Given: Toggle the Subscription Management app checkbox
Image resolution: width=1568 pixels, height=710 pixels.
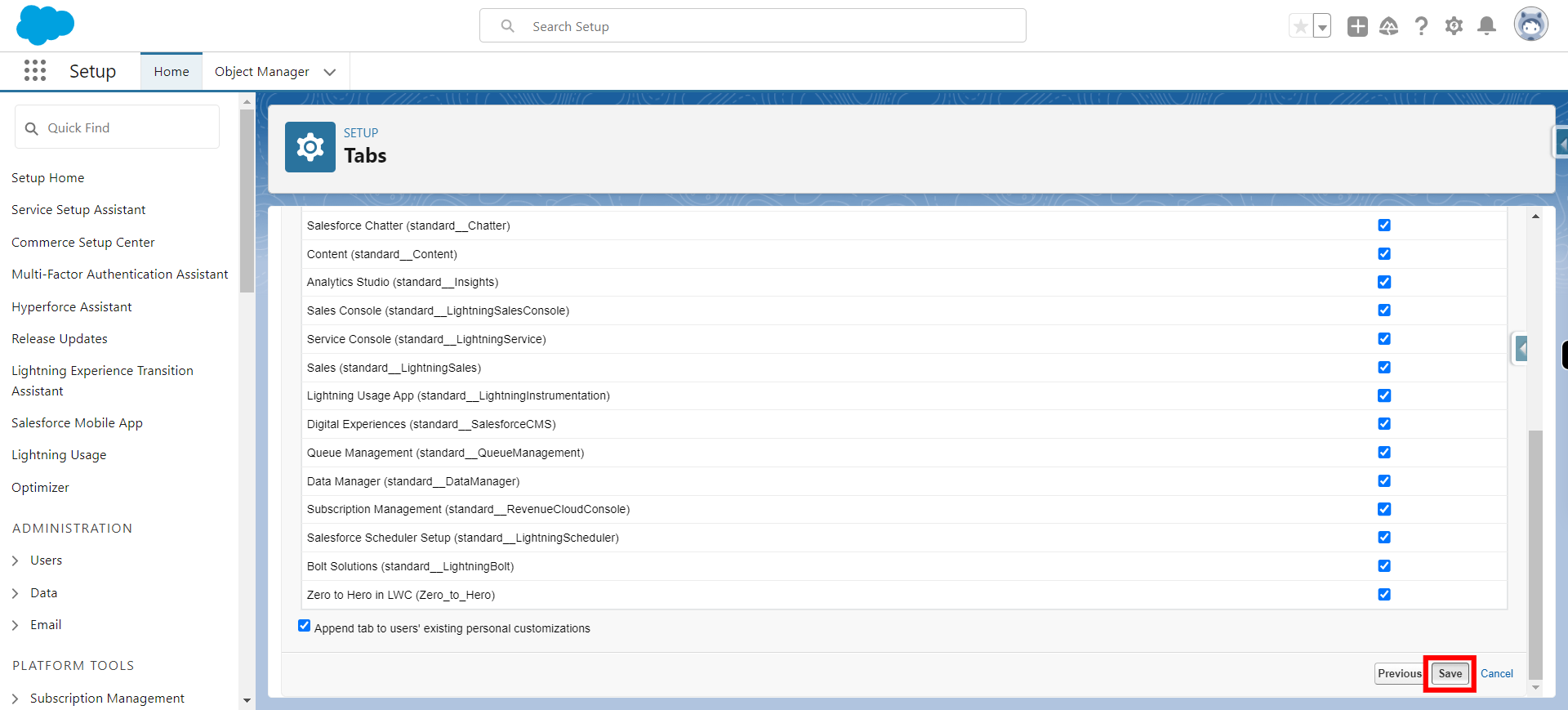Looking at the screenshot, I should (x=1384, y=509).
